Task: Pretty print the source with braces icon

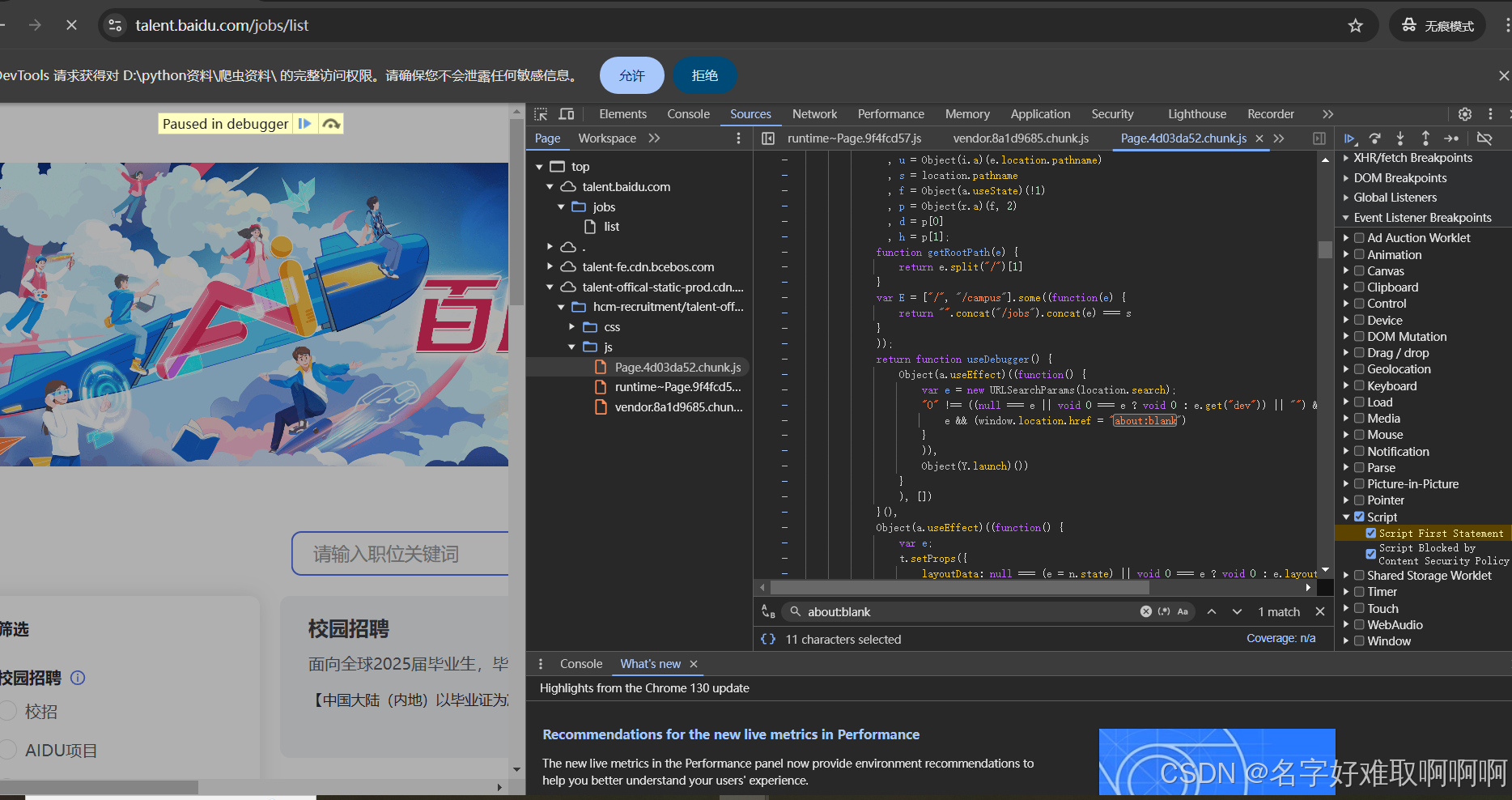Action: pyautogui.click(x=768, y=639)
